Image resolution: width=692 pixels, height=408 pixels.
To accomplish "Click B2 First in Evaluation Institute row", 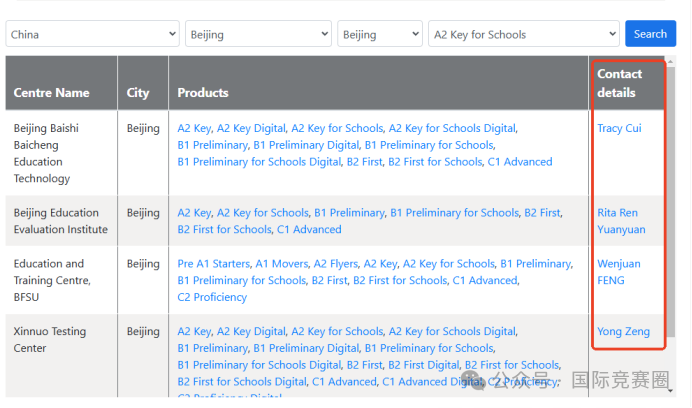I will coord(542,212).
